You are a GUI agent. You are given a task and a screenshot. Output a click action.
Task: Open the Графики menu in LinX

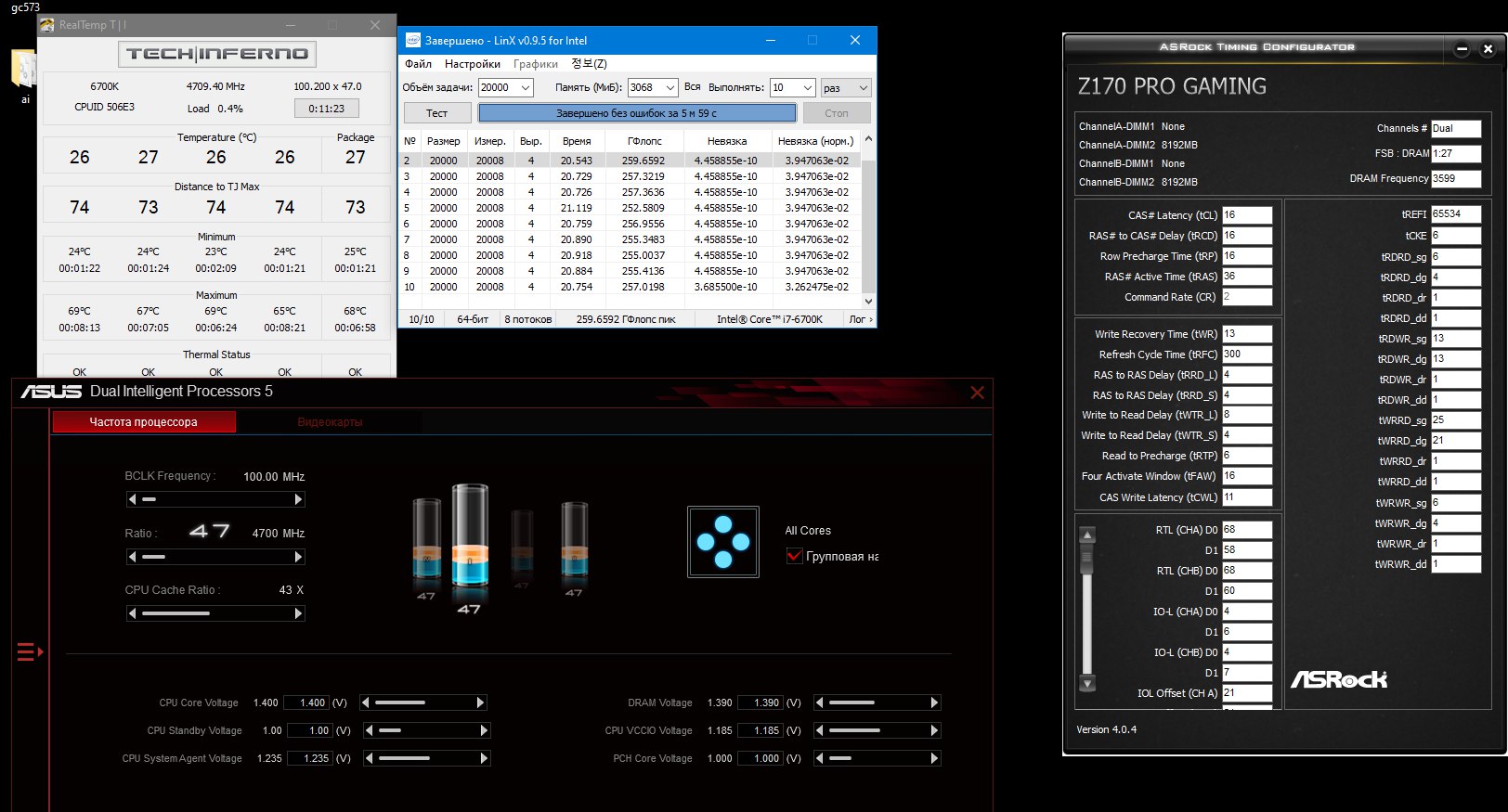[x=536, y=64]
